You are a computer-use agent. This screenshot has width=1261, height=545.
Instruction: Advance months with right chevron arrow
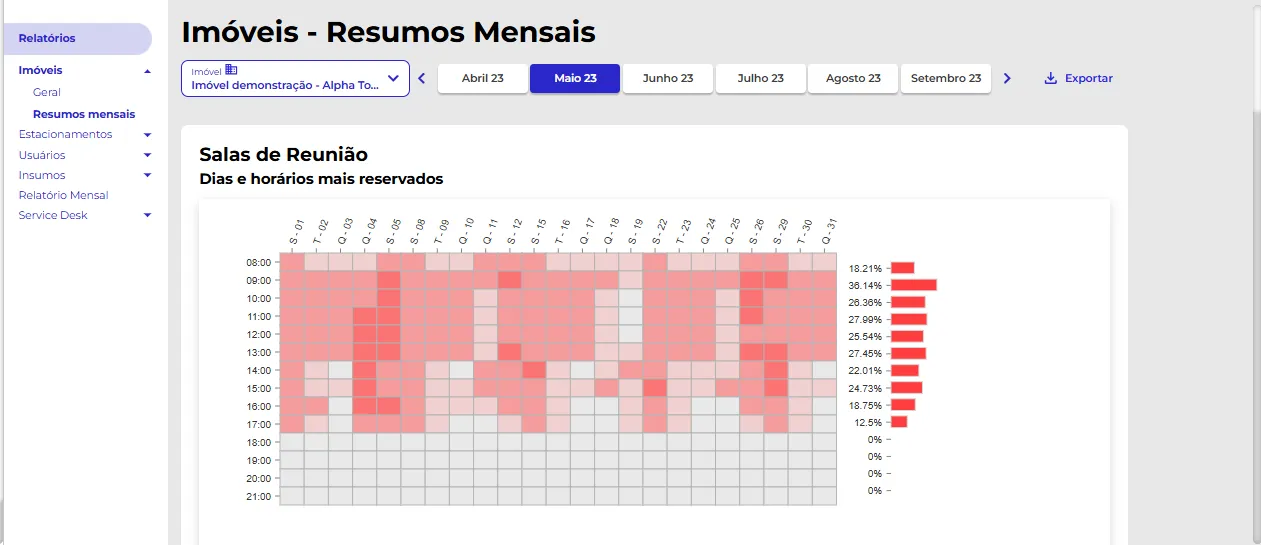coord(1007,78)
